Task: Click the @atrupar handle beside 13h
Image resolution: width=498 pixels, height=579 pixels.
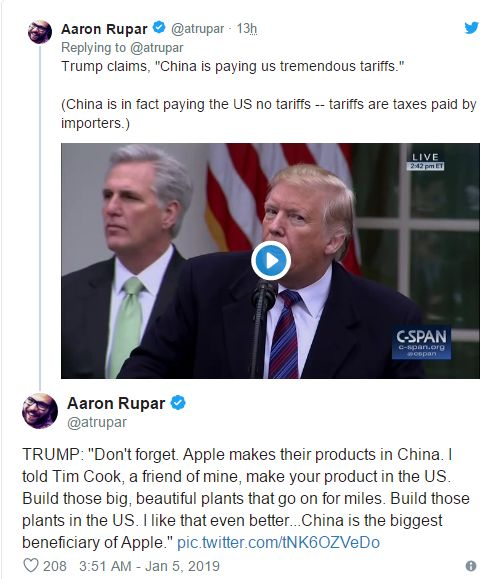Action: click(x=198, y=28)
